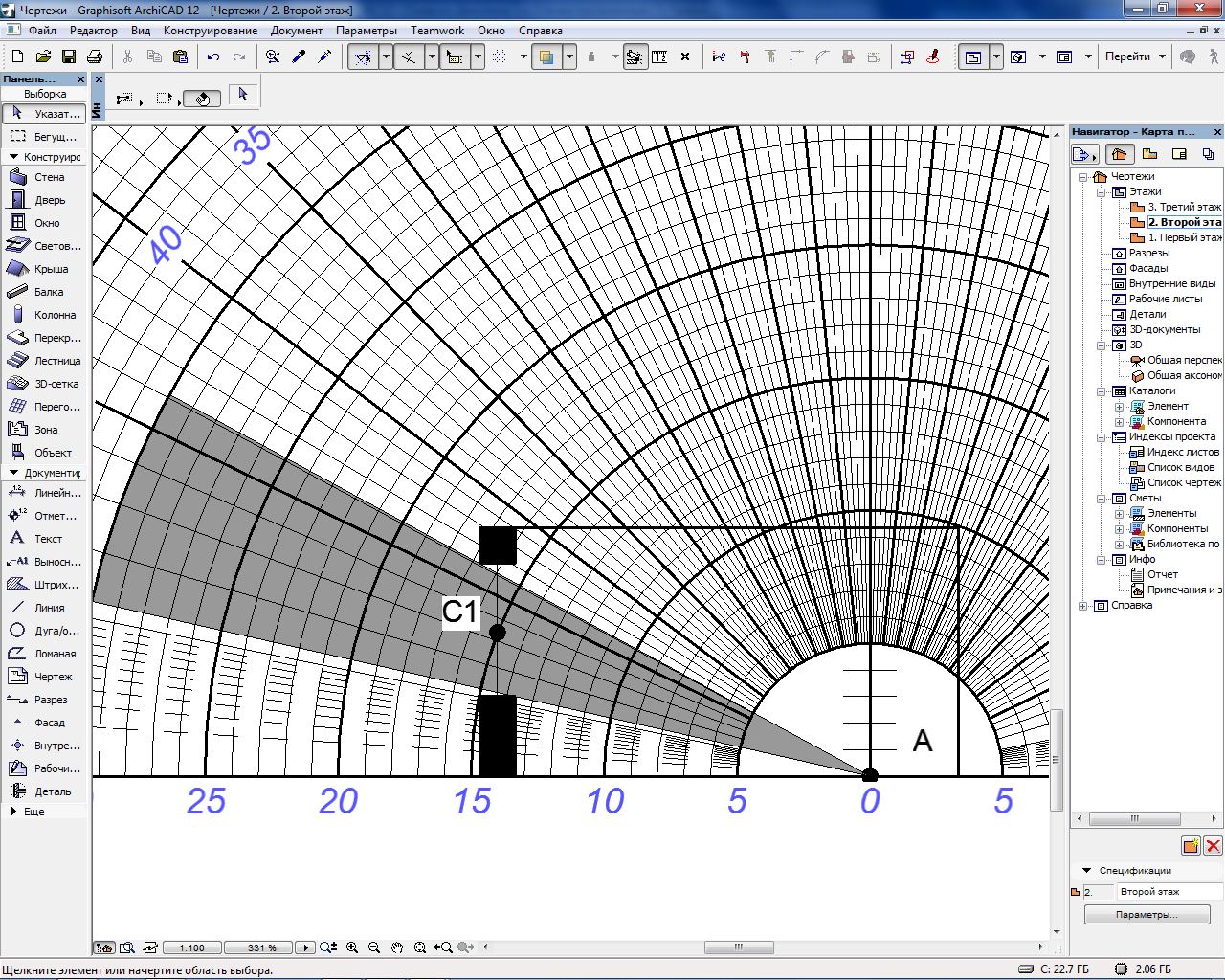Select the Балка (Beam) tool
The height and width of the screenshot is (980, 1225).
pos(44,292)
